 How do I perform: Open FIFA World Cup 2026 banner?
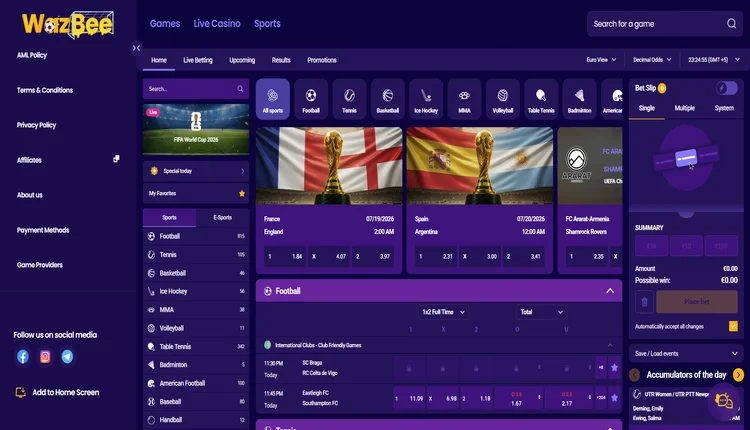point(196,129)
